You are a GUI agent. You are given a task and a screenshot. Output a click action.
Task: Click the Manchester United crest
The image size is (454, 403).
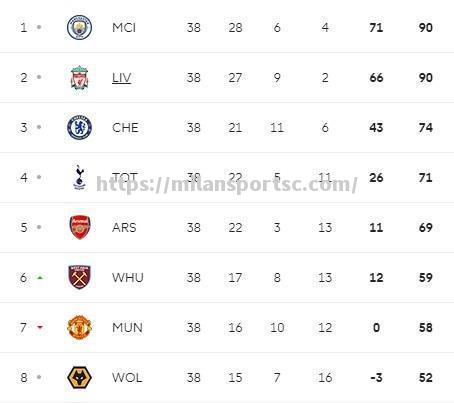pyautogui.click(x=79, y=327)
